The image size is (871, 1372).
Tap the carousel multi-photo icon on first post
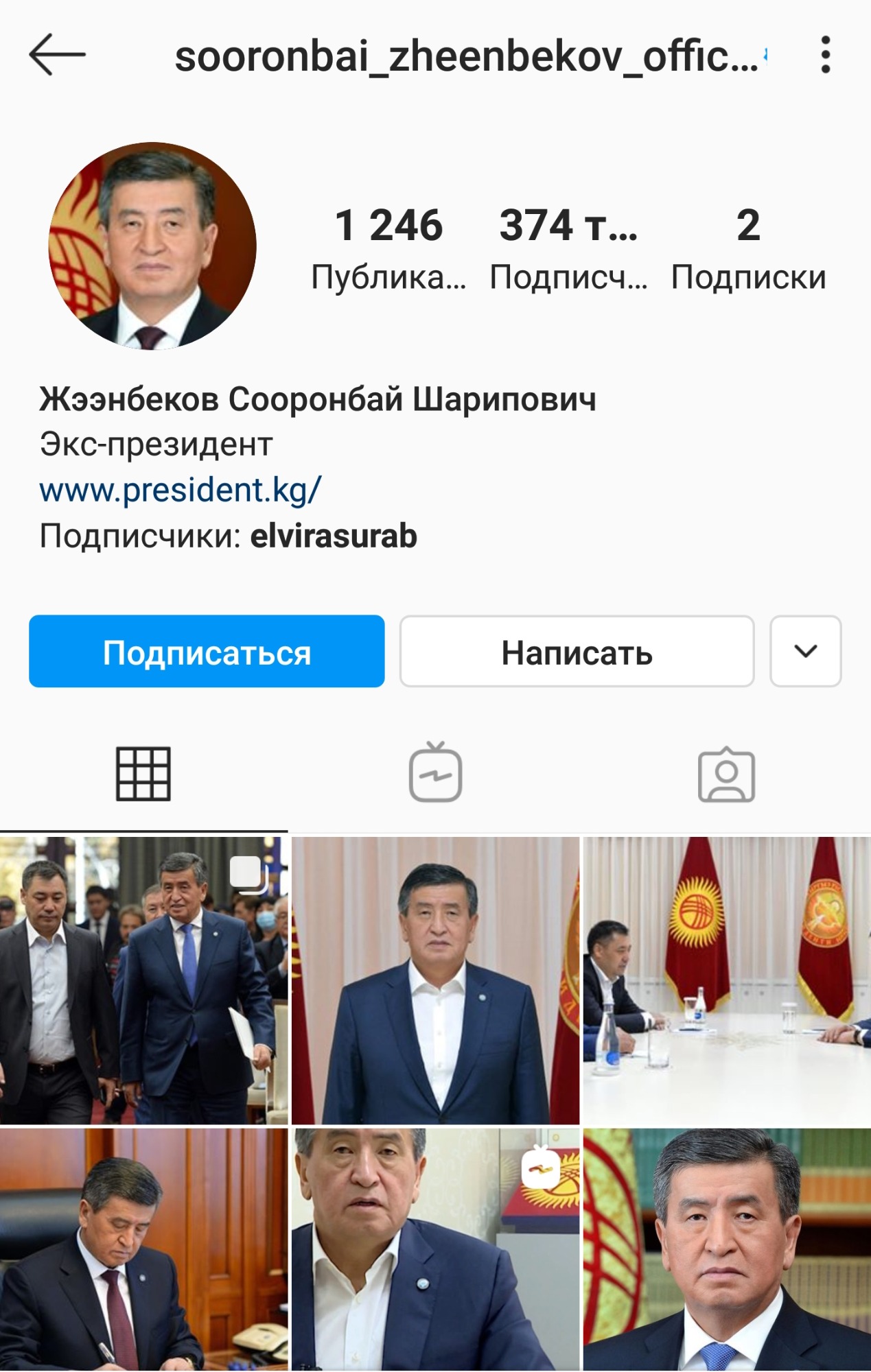pyautogui.click(x=248, y=875)
